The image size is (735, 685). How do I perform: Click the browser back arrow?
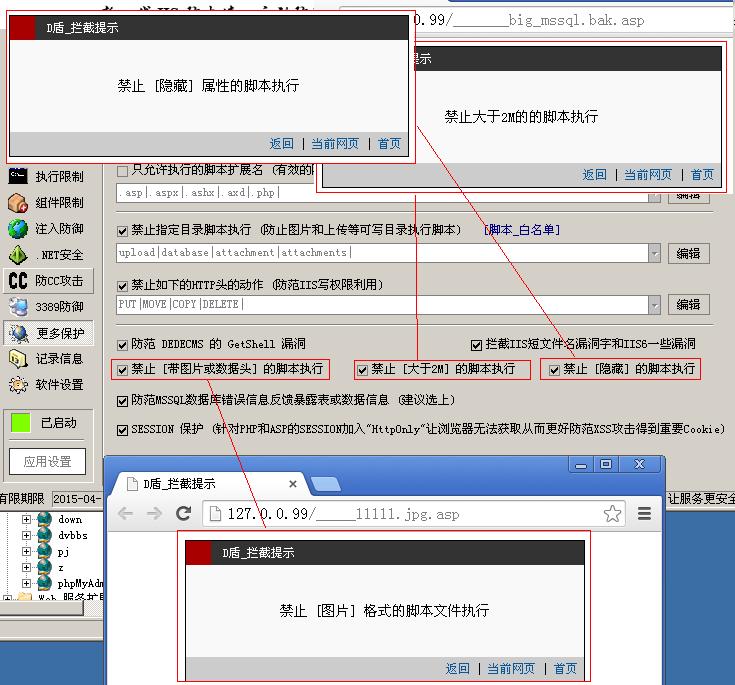[125, 514]
